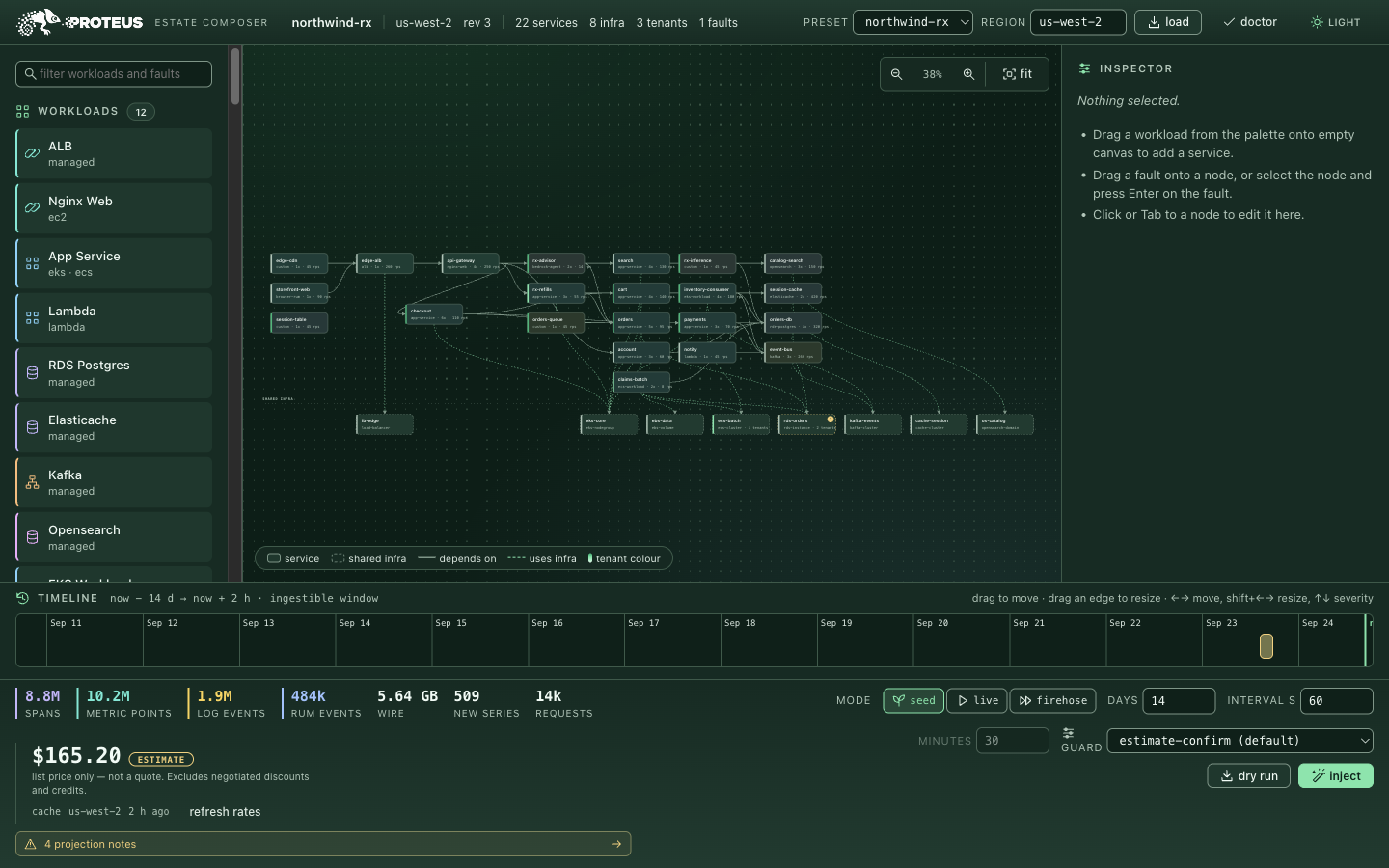
Task: Click the load button
Action: click(x=1167, y=22)
